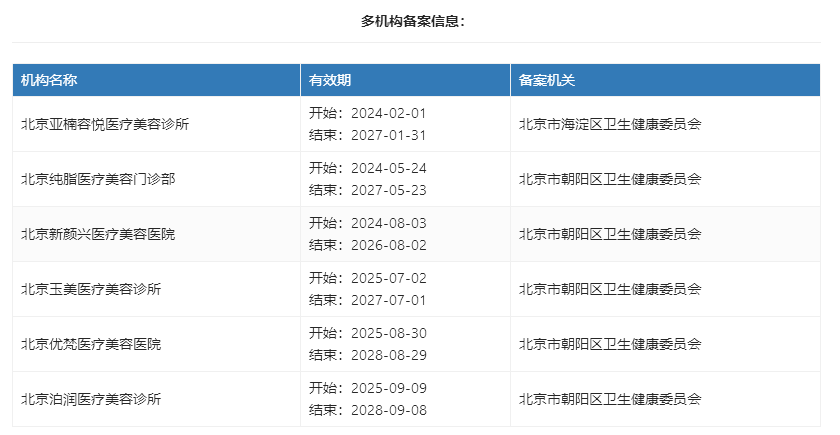Click start date 2025-09-09
Image resolution: width=840 pixels, height=435 pixels.
[x=388, y=388]
